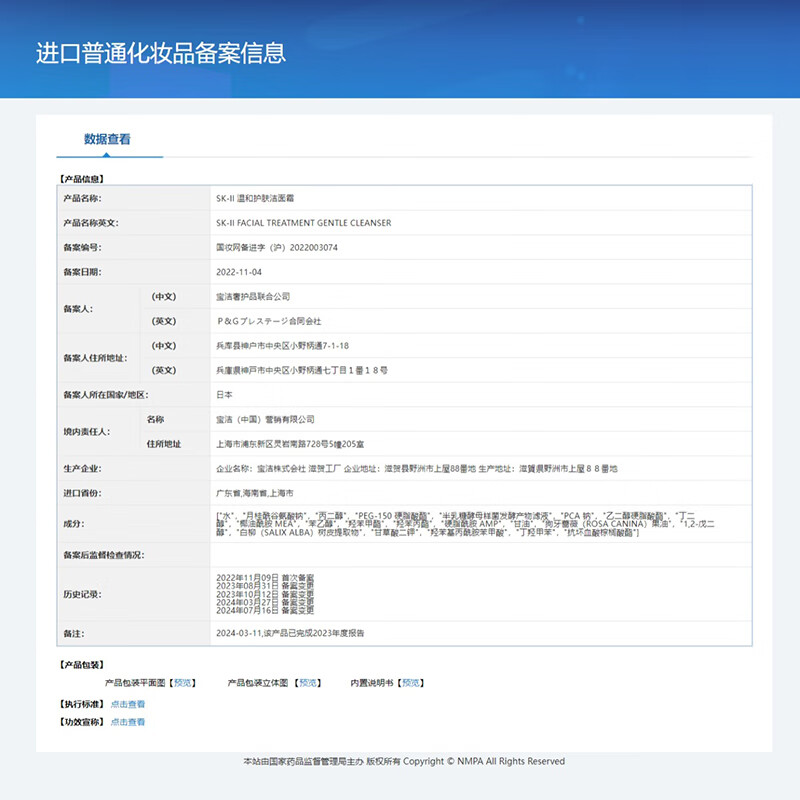Open preview of 内置说明书
Viewport: 800px width, 800px height.
pyautogui.click(x=411, y=684)
